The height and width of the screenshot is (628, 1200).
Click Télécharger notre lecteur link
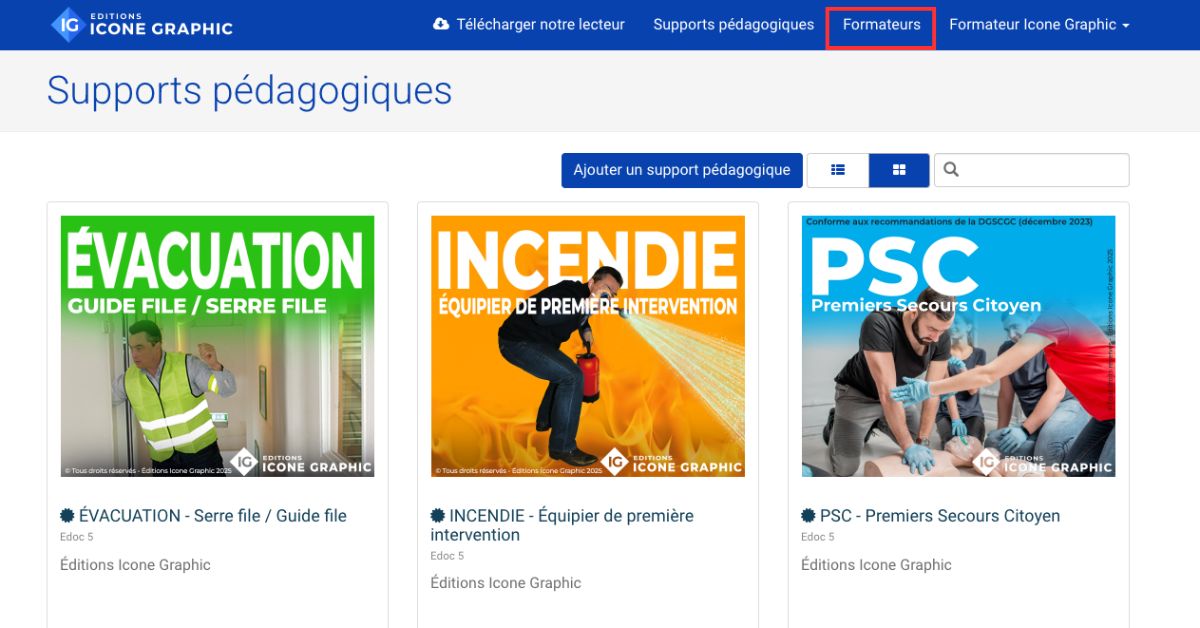[x=540, y=25]
